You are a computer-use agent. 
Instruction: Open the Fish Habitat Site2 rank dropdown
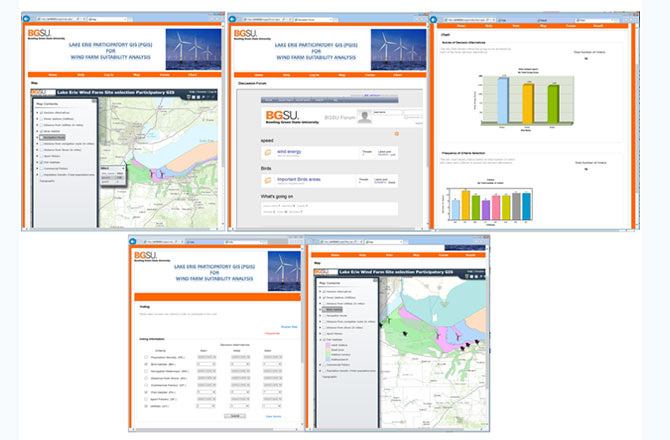coord(239,391)
